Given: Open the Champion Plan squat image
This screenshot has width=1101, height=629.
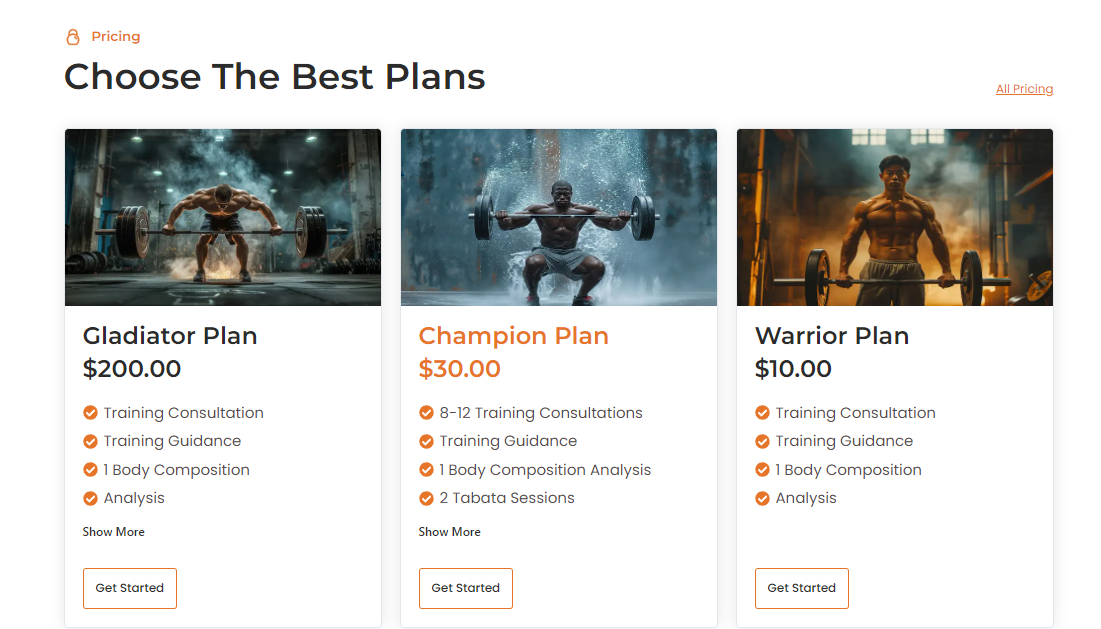Looking at the screenshot, I should [559, 217].
